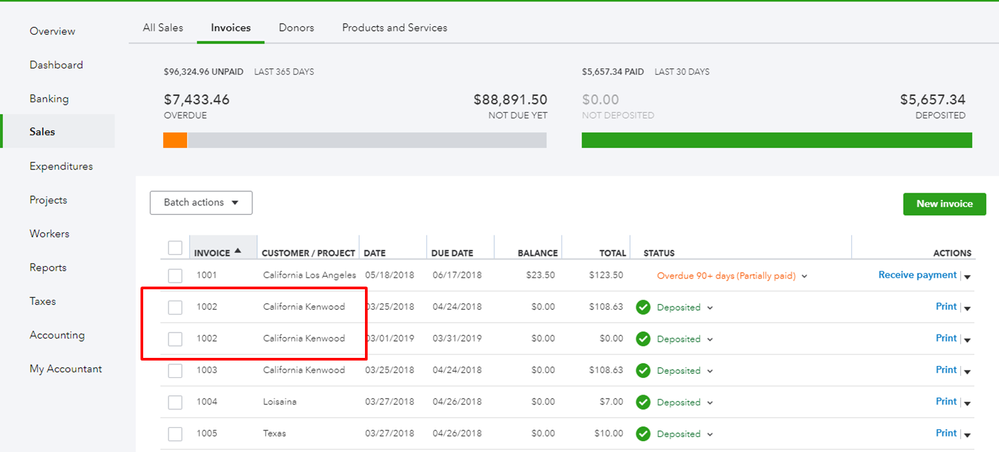Open the Batch actions dropdown
The image size is (999, 452).
tap(201, 203)
